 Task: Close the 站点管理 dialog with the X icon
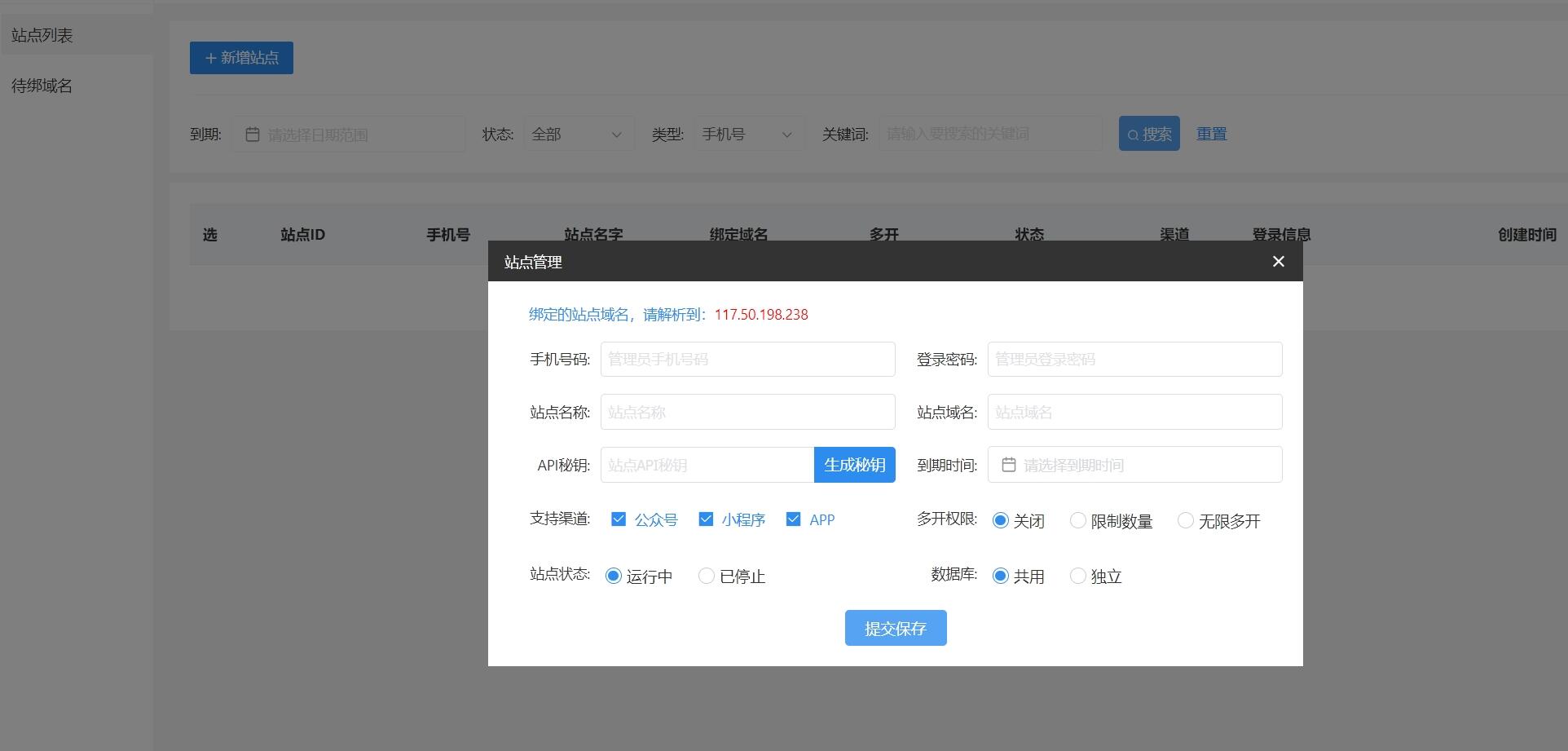[1278, 261]
